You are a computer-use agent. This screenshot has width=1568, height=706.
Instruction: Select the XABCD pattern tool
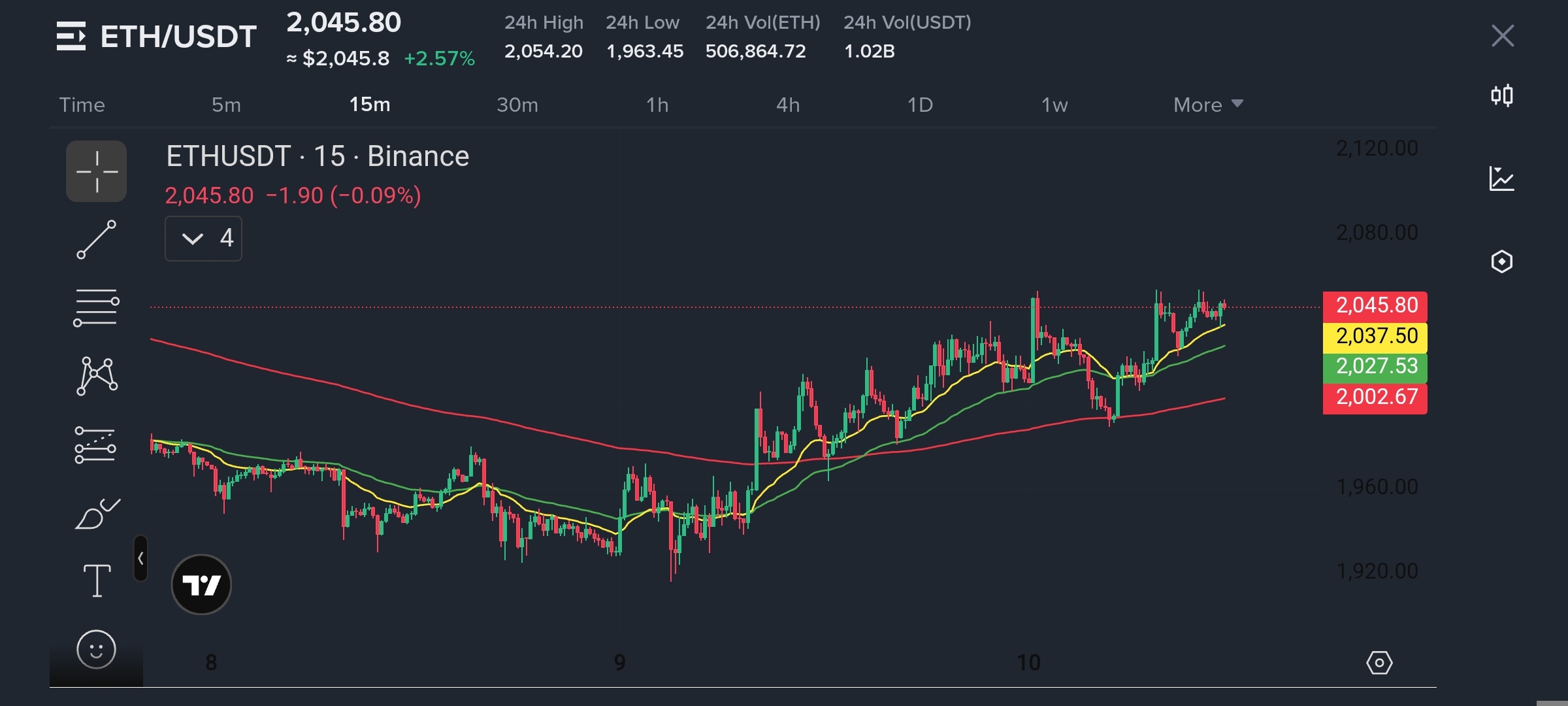[x=96, y=376]
